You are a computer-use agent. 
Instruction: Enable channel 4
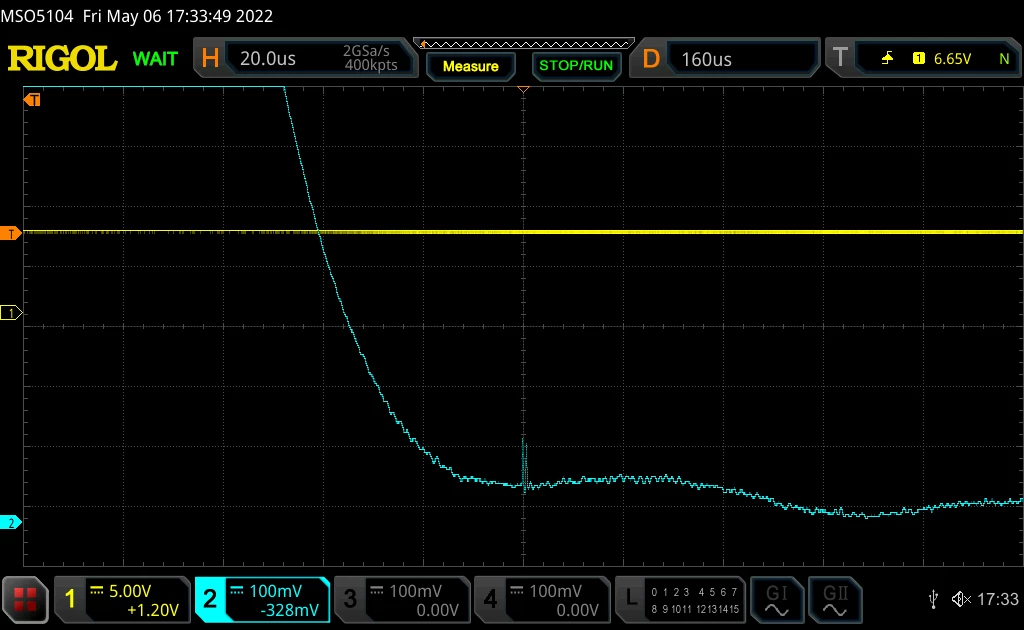point(490,599)
